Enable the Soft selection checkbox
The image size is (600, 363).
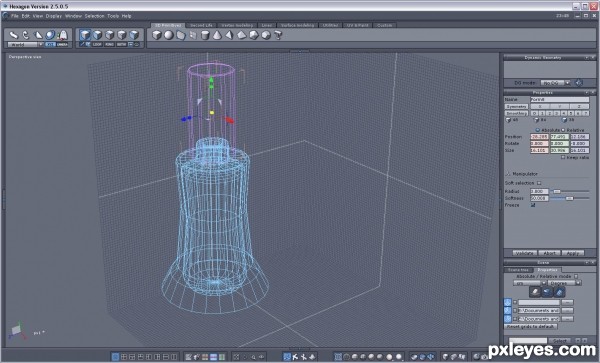point(539,183)
